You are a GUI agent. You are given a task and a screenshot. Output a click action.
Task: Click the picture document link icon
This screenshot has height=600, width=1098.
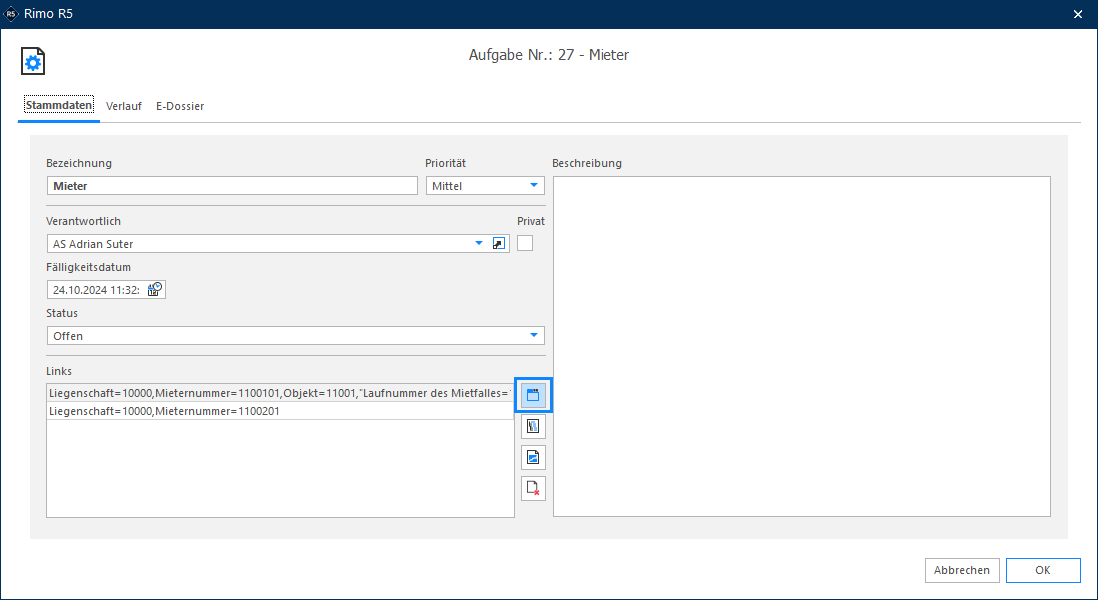[x=533, y=457]
